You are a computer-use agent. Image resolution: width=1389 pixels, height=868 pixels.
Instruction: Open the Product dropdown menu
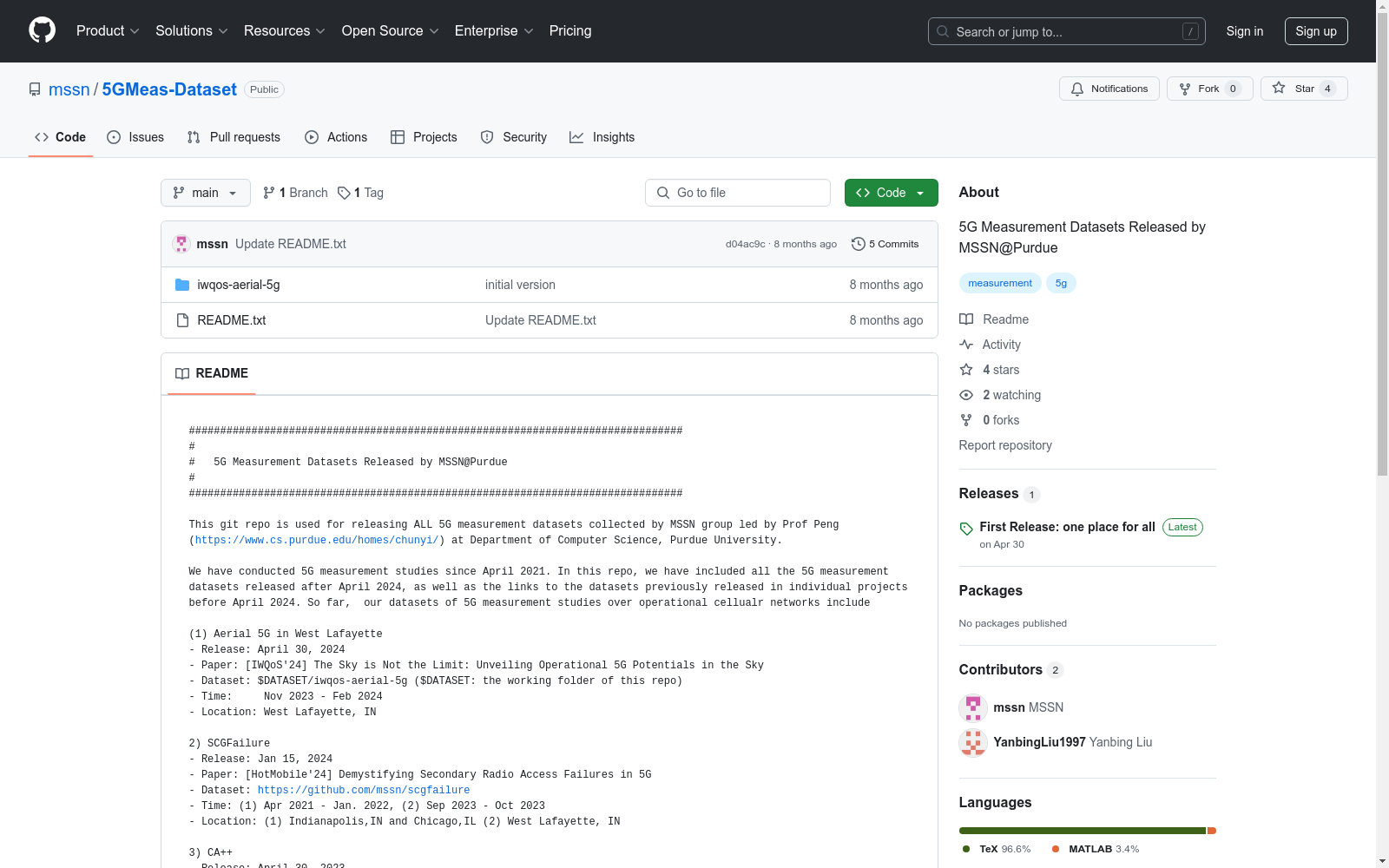click(108, 30)
